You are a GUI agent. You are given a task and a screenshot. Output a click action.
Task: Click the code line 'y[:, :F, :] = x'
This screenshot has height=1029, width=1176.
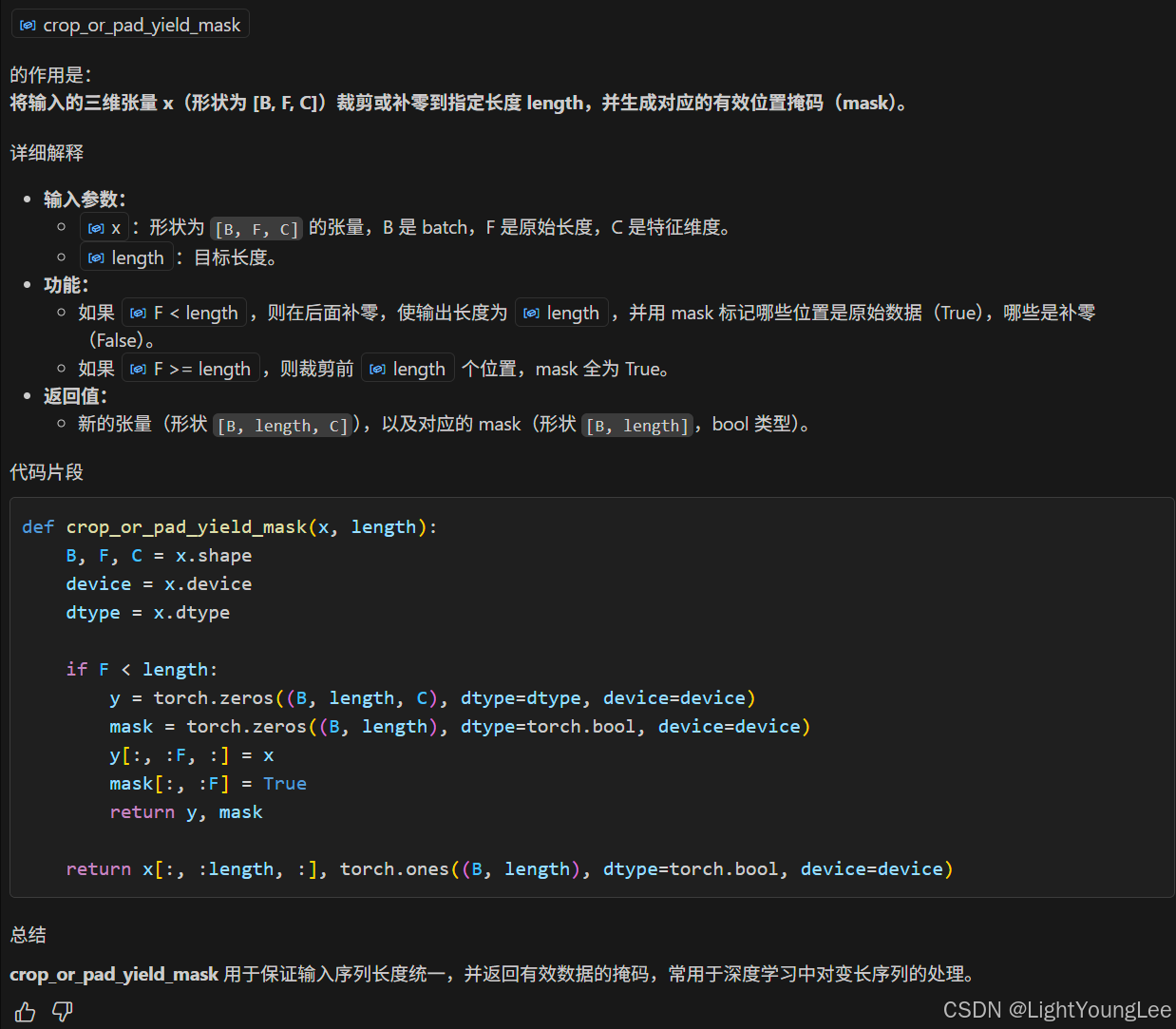click(x=192, y=755)
